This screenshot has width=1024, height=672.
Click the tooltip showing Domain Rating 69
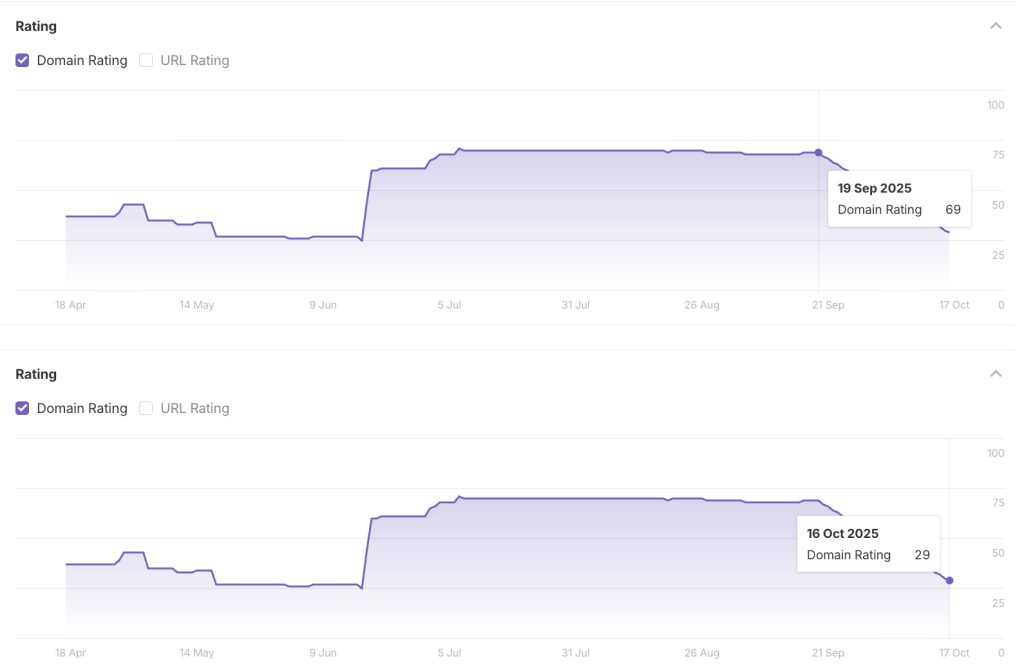pyautogui.click(x=899, y=199)
